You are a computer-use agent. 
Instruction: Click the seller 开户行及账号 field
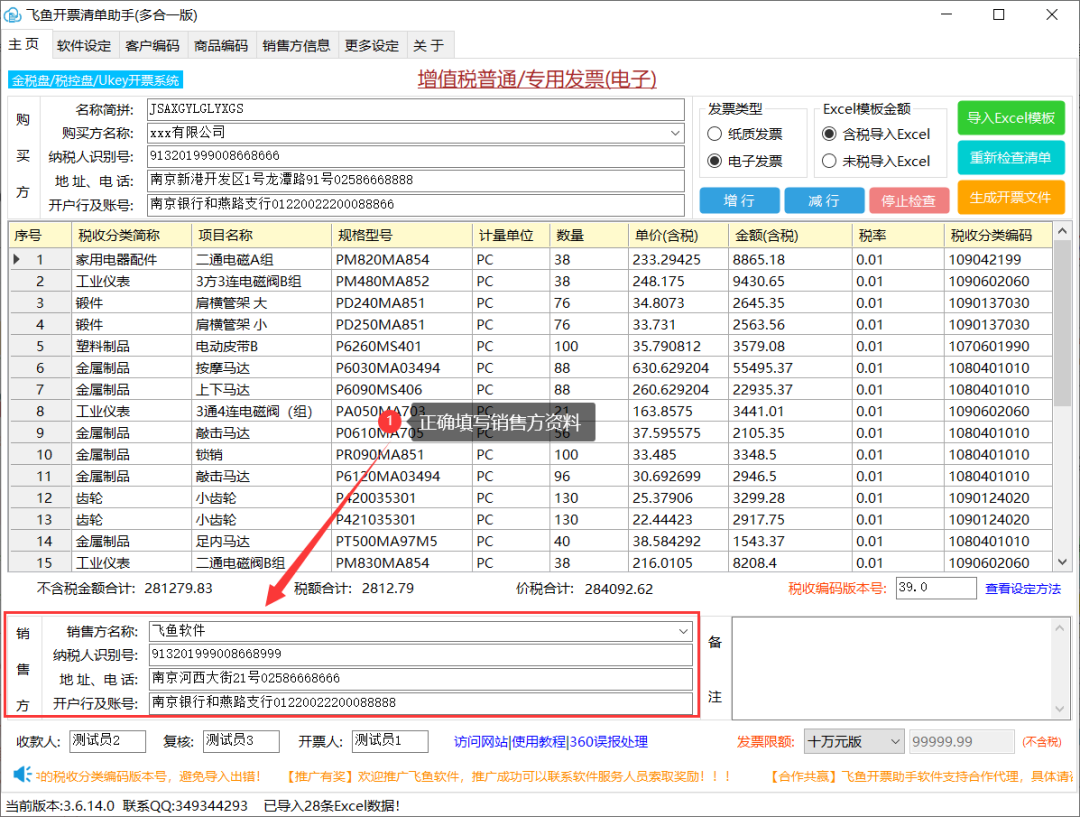click(420, 703)
